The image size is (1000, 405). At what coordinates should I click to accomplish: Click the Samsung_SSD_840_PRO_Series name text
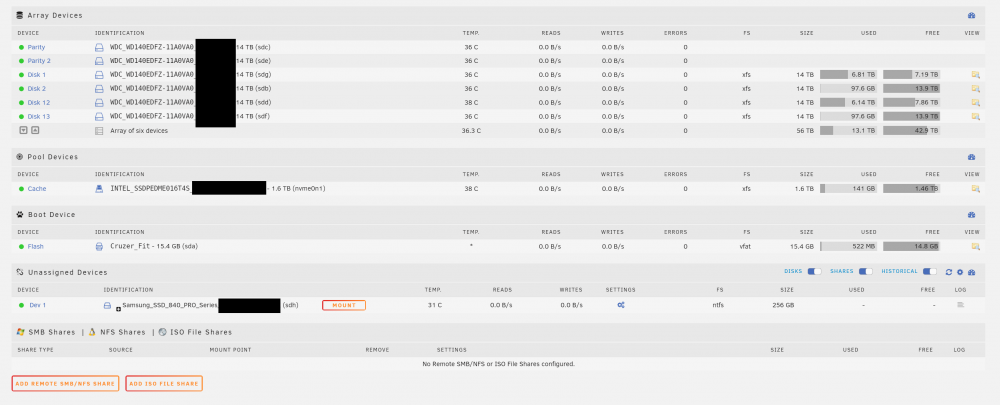click(170, 306)
